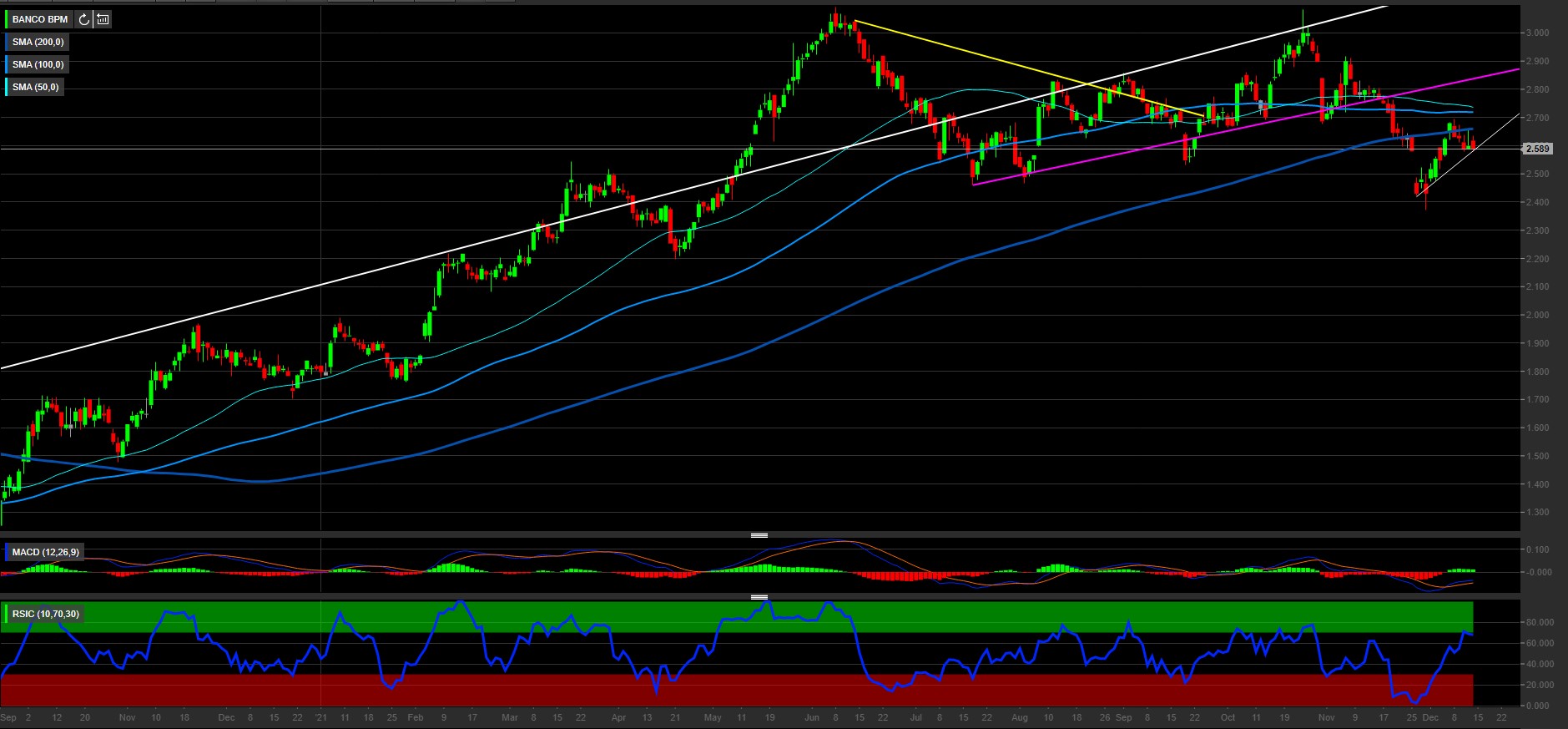Grab the resize handle above MACD panel

(x=759, y=535)
